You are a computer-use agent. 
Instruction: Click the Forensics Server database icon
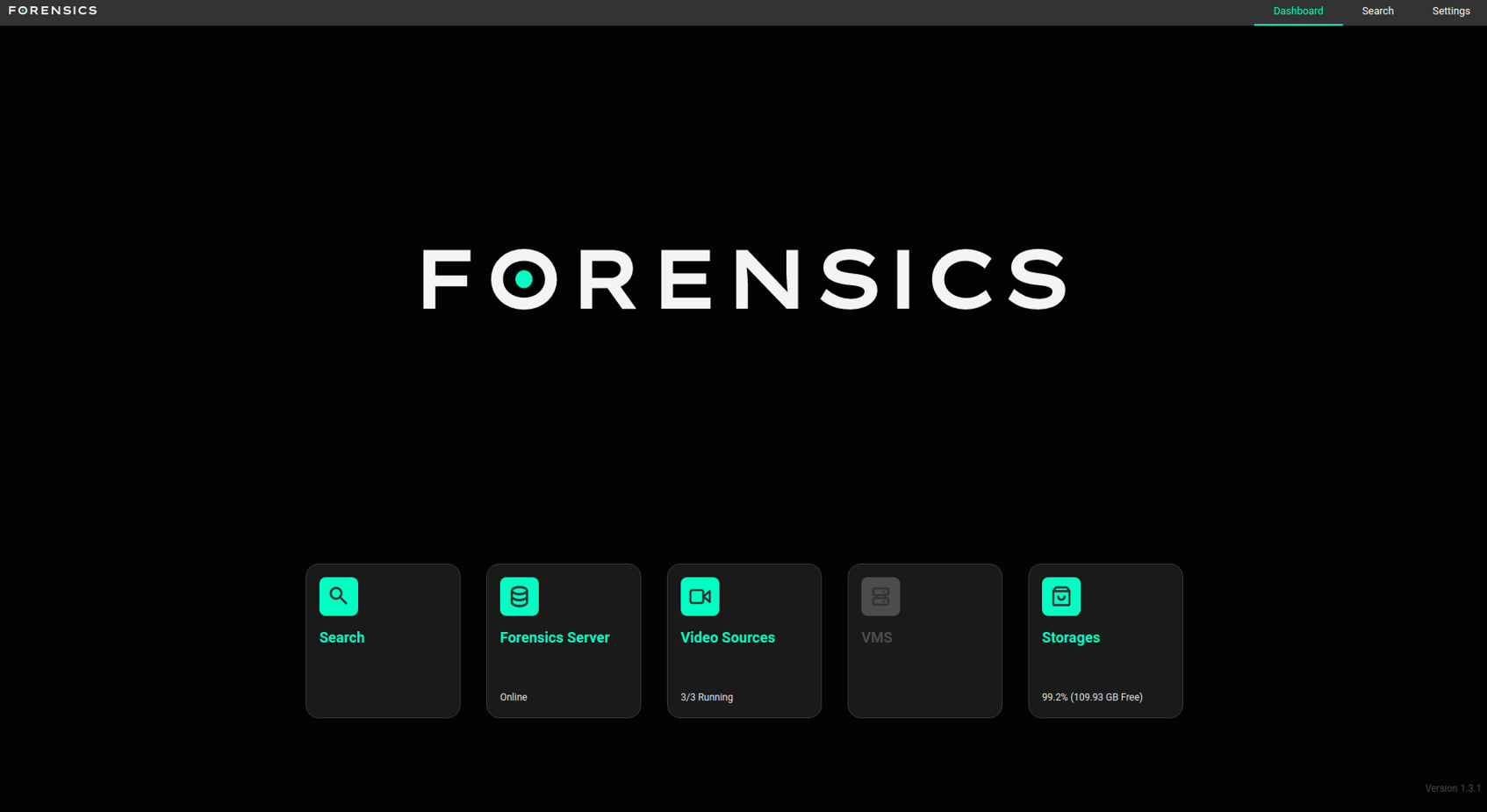click(x=520, y=596)
